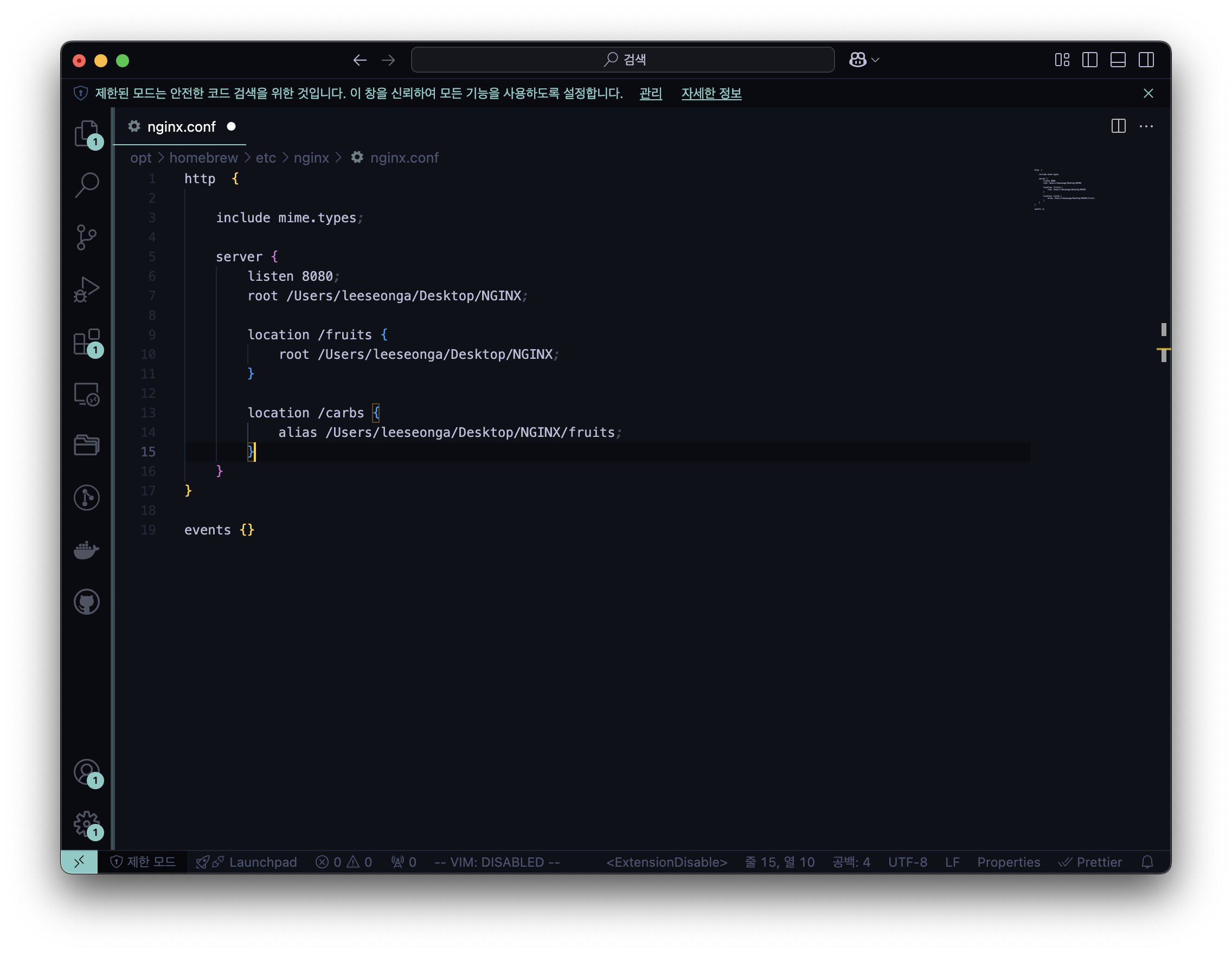Image resolution: width=1232 pixels, height=954 pixels.
Task: Open the editor More Actions ellipsis menu
Action: pos(1146,126)
